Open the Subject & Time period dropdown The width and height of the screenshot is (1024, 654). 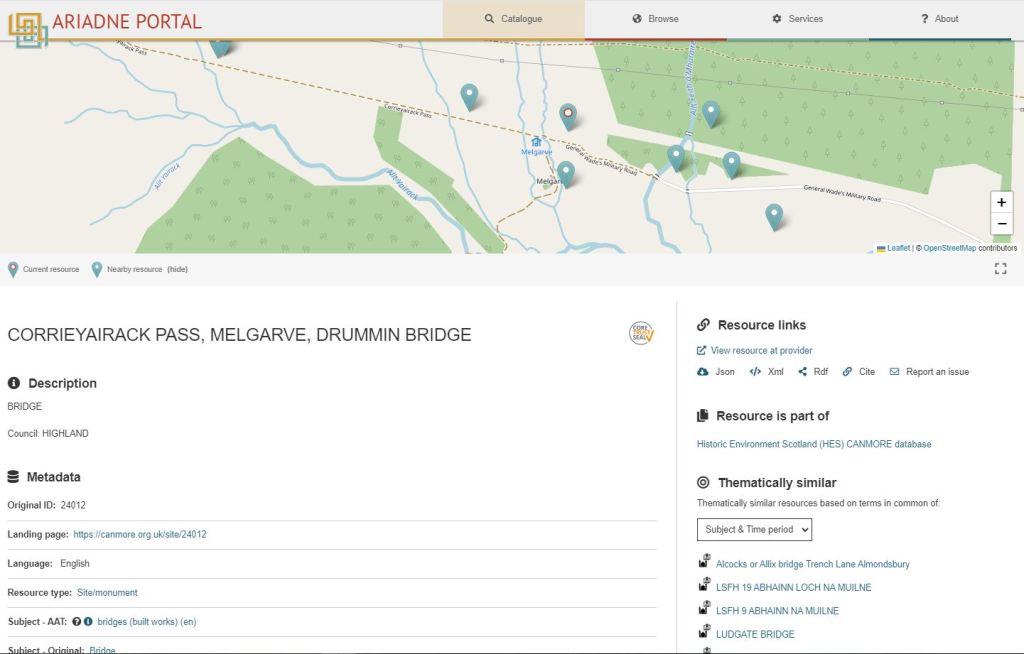(x=754, y=529)
